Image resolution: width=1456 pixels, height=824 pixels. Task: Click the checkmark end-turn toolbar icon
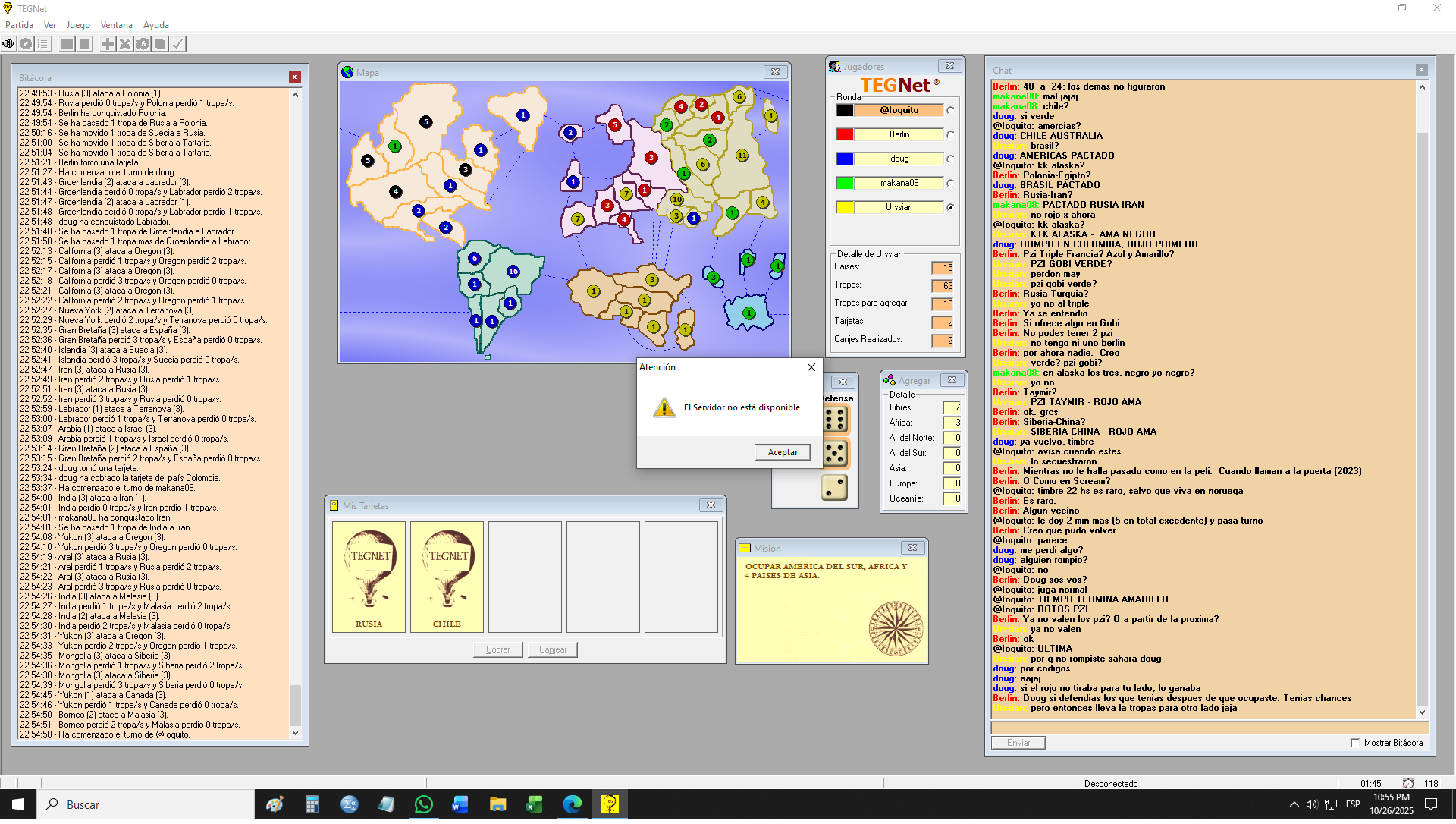[177, 44]
